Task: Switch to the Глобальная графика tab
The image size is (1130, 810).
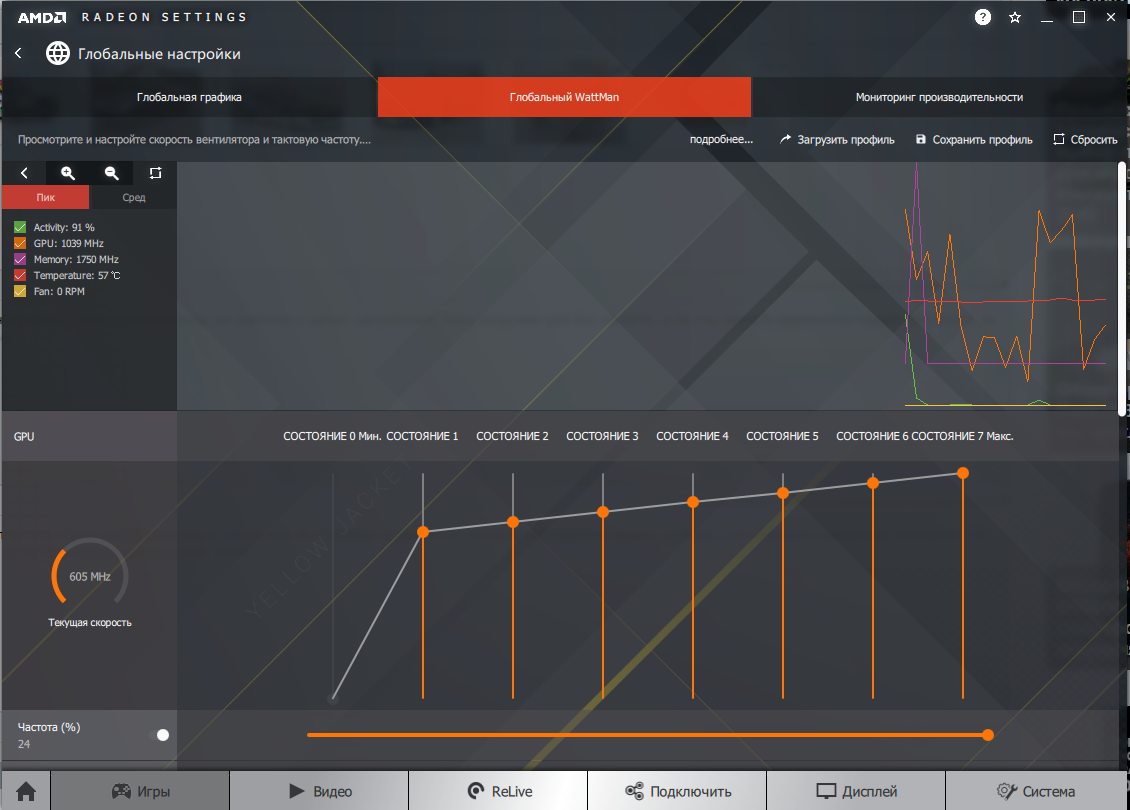Action: tap(190, 97)
